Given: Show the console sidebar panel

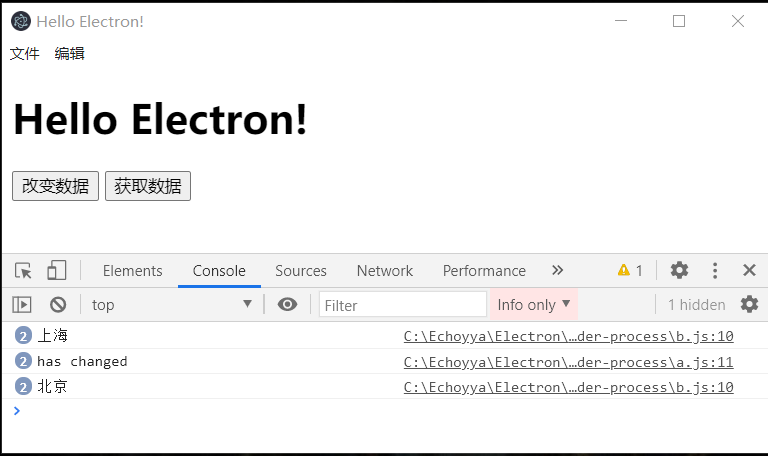Looking at the screenshot, I should pos(22,305).
